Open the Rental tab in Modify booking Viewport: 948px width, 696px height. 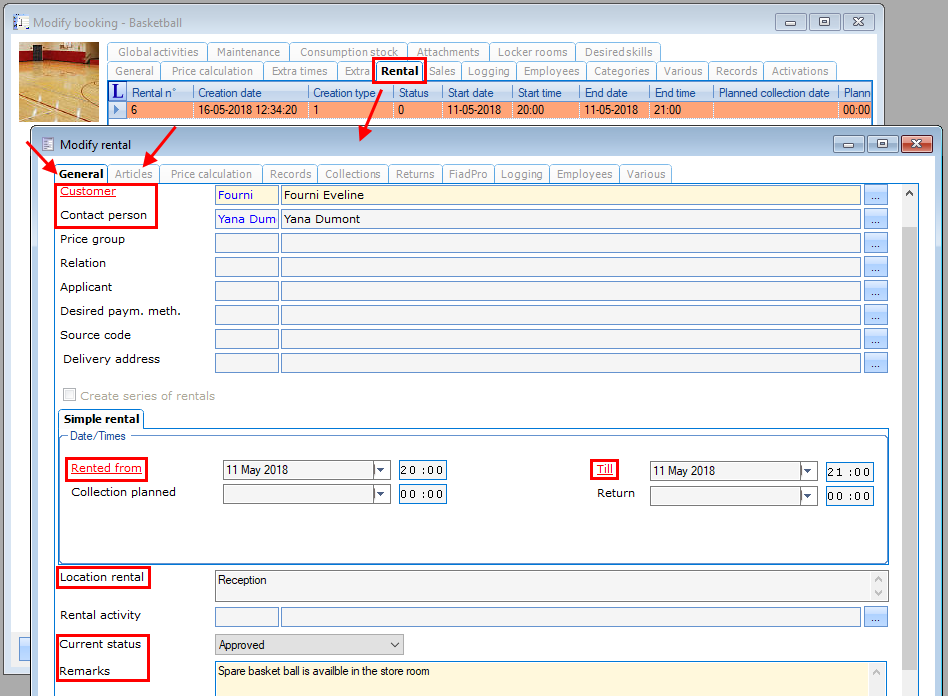(400, 71)
